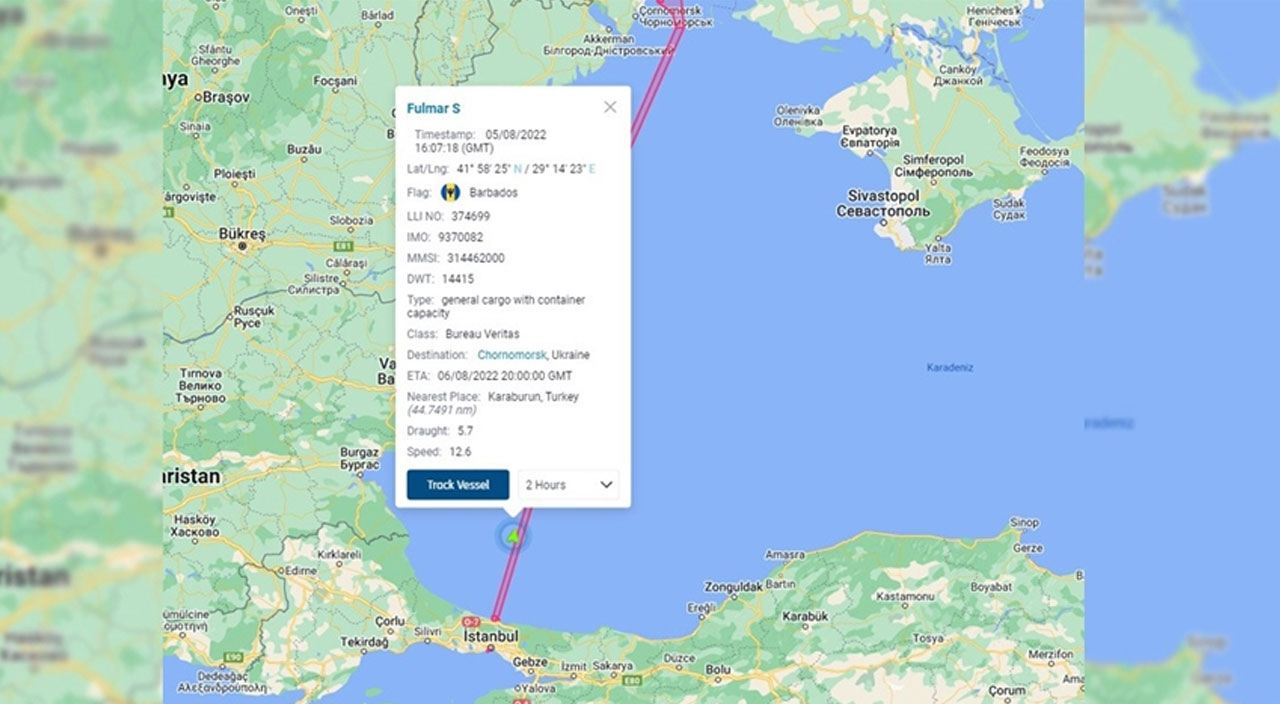
Task: Close the Fulmar S info popup
Action: [610, 107]
